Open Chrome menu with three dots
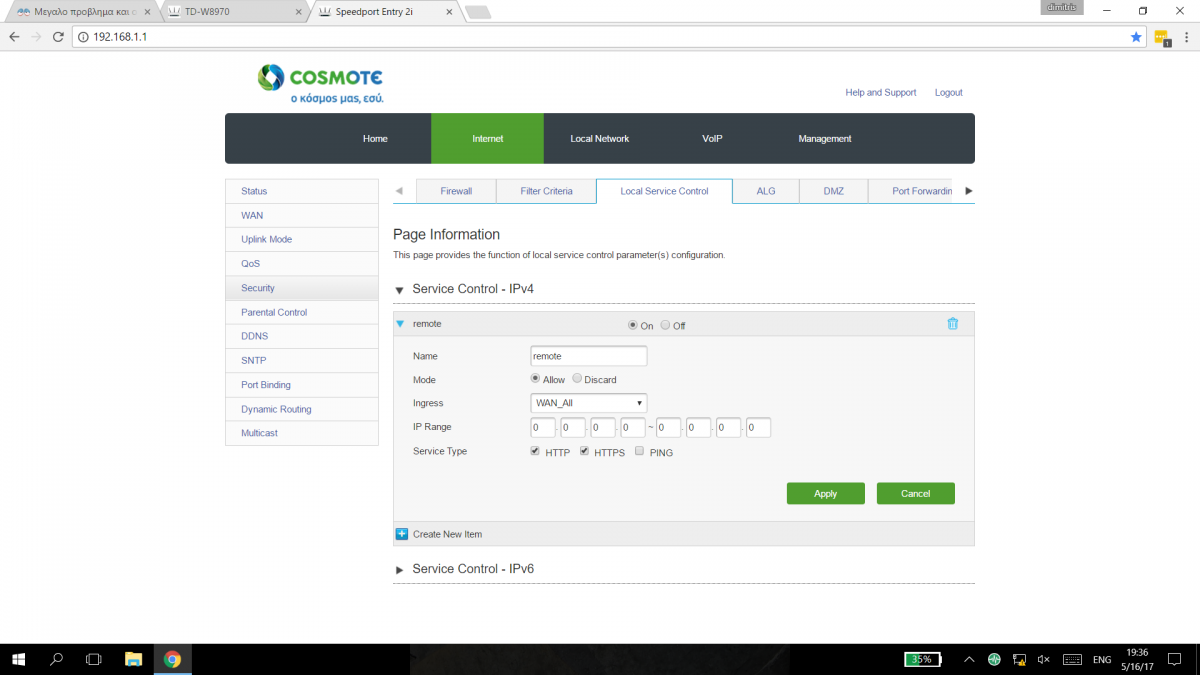 1187,37
